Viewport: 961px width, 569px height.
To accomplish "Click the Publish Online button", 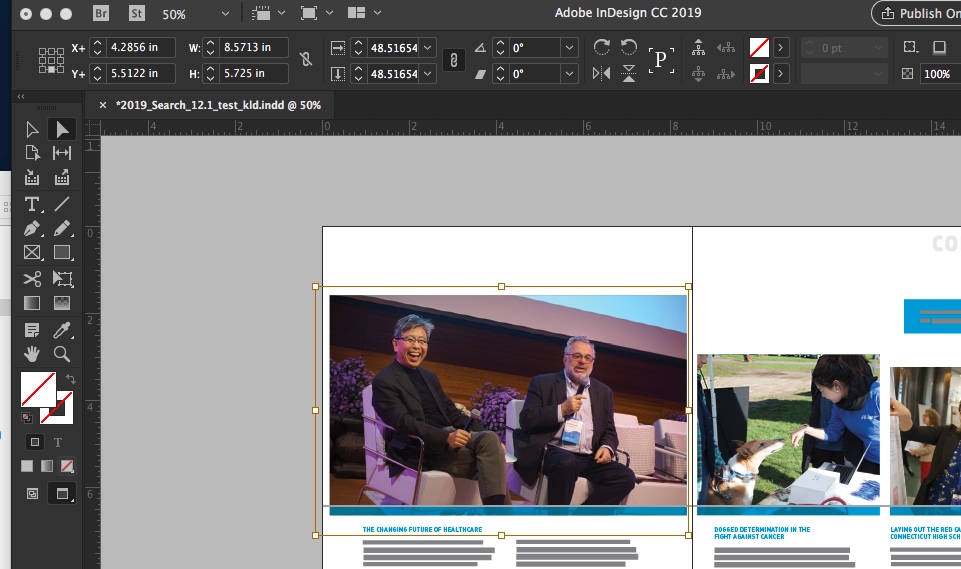I will (x=917, y=13).
